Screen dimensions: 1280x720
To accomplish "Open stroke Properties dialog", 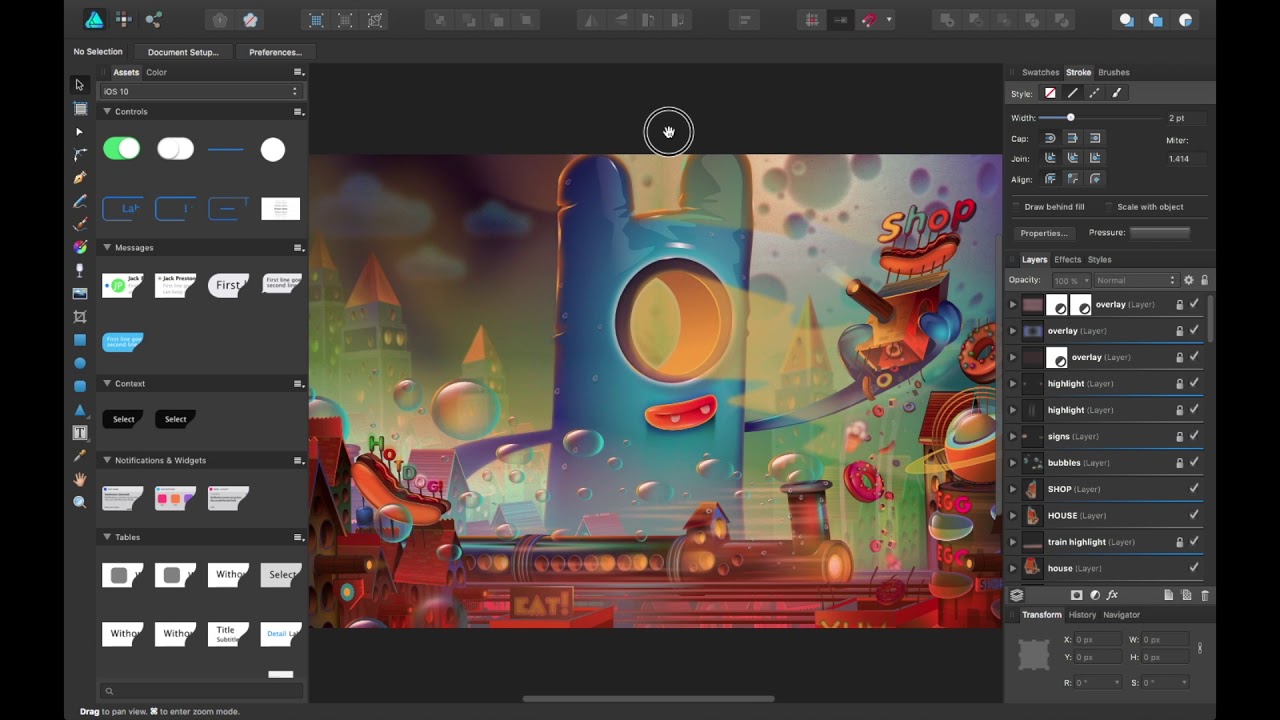I will tap(1043, 232).
